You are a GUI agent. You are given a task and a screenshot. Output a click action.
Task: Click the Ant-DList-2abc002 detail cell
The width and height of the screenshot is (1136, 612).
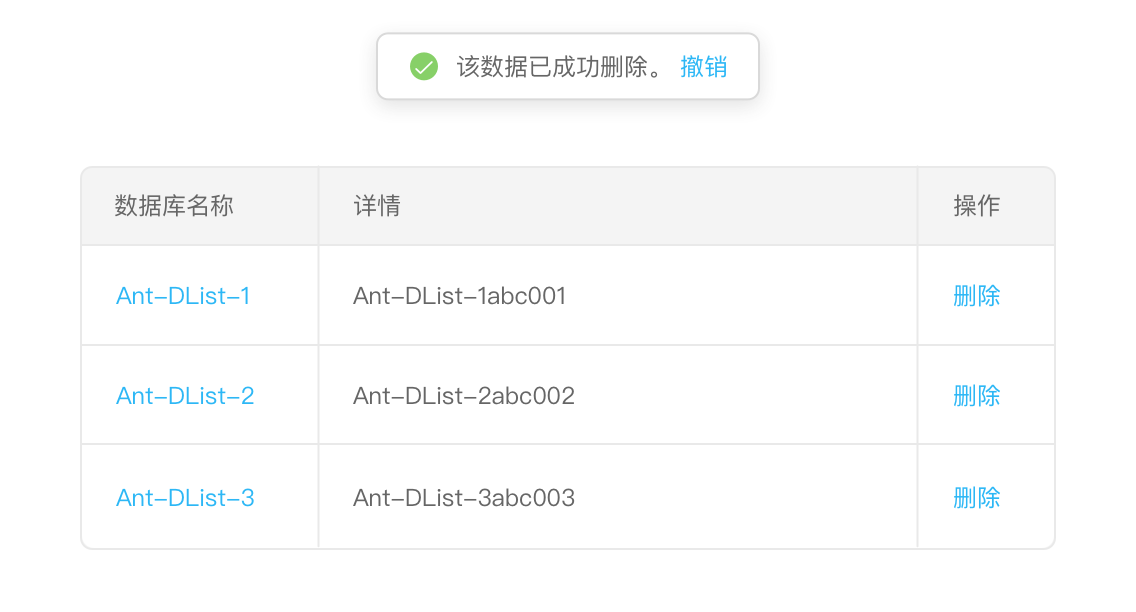[464, 396]
